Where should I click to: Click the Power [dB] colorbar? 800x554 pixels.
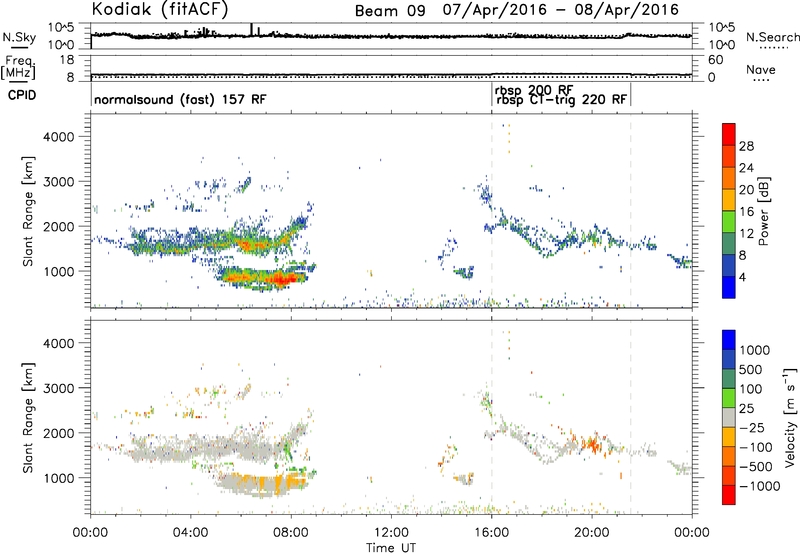click(729, 210)
